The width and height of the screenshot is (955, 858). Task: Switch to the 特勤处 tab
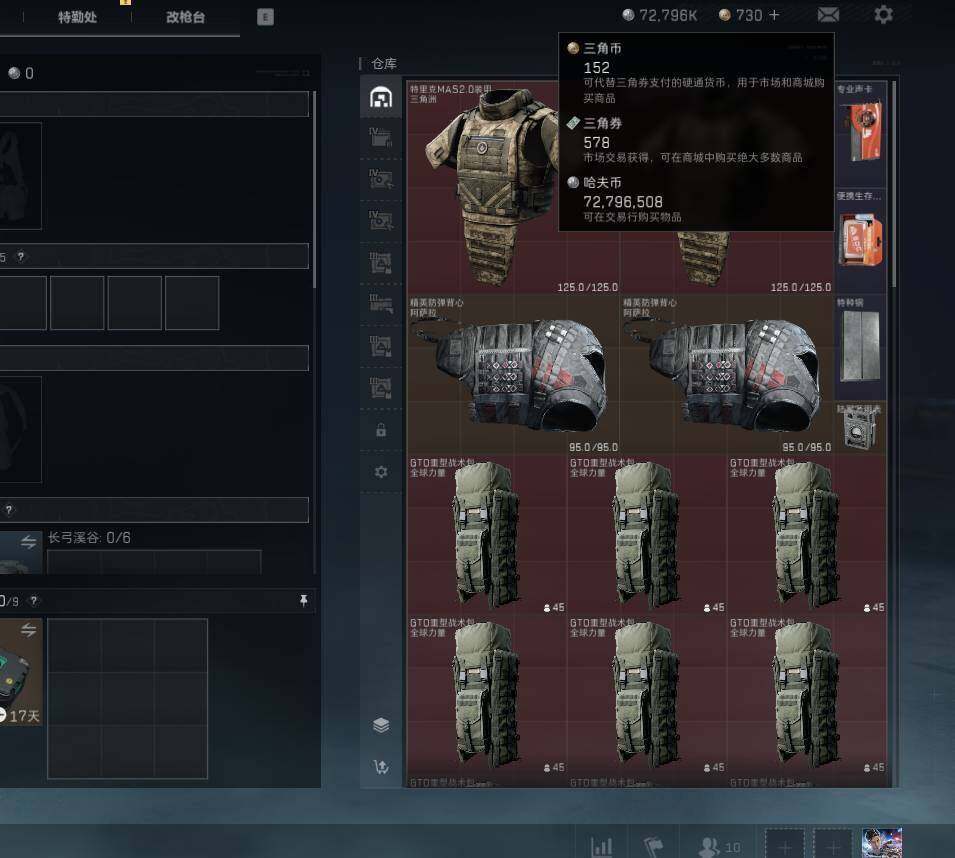click(x=77, y=17)
